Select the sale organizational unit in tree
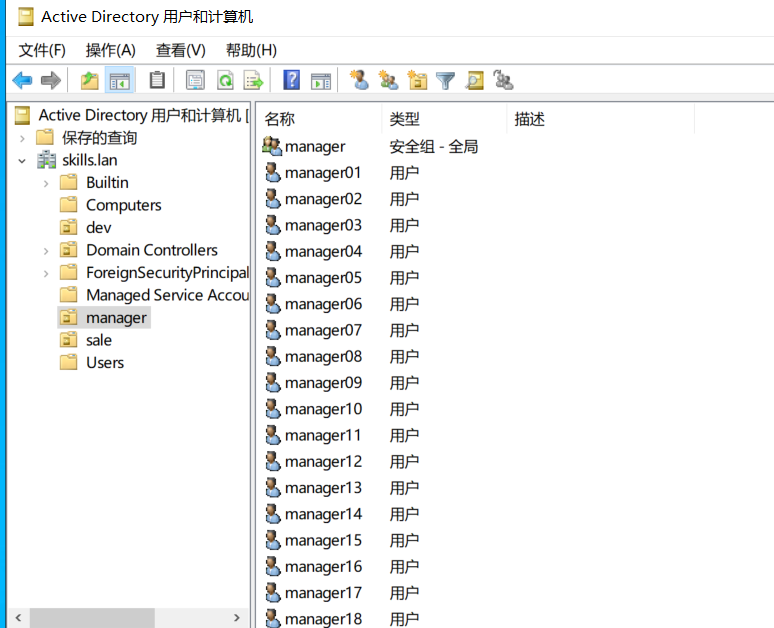This screenshot has height=628, width=774. [98, 340]
